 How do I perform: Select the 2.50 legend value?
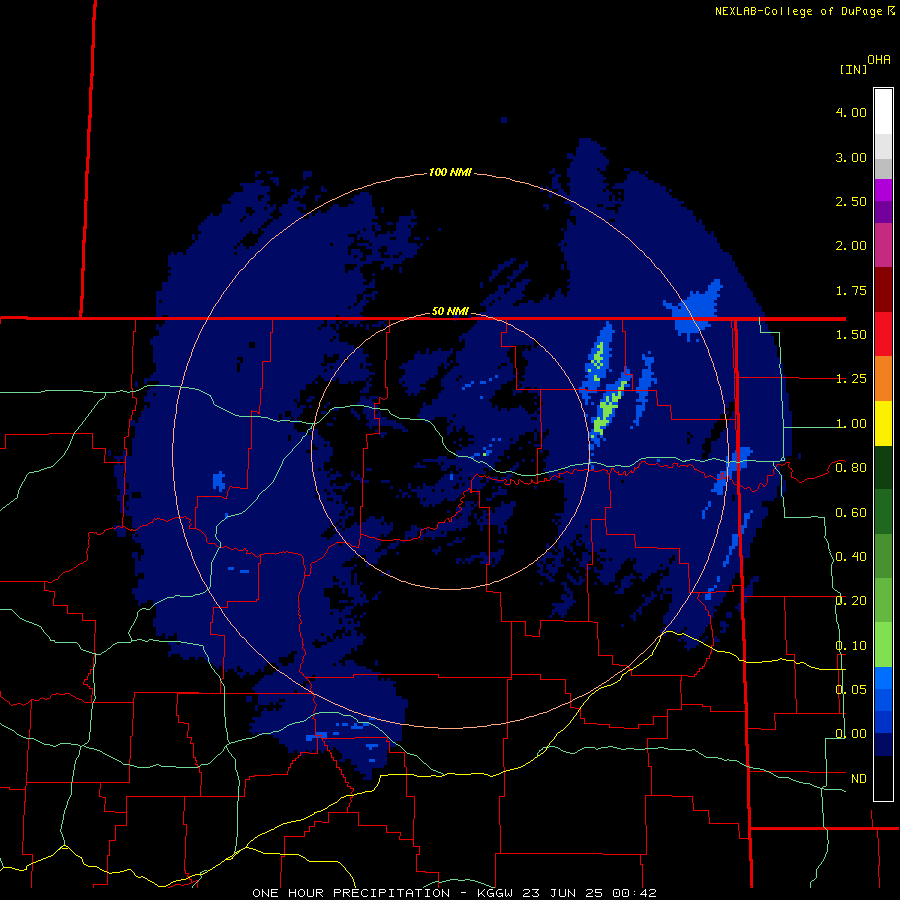[x=851, y=201]
